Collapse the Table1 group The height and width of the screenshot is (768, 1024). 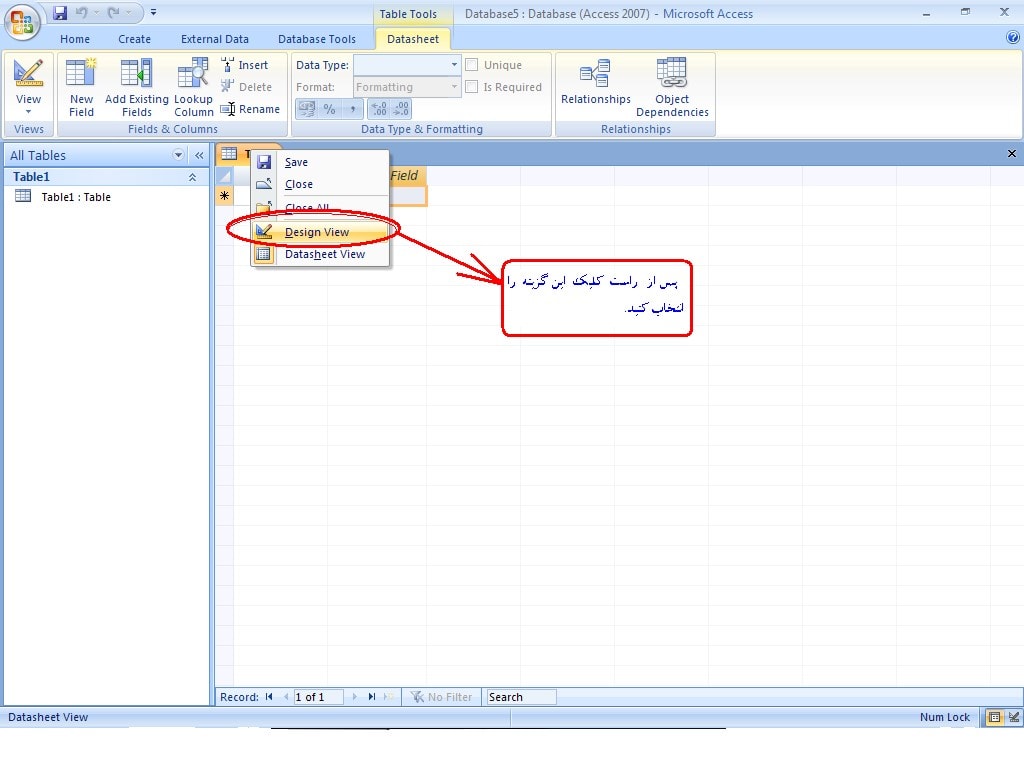[192, 177]
